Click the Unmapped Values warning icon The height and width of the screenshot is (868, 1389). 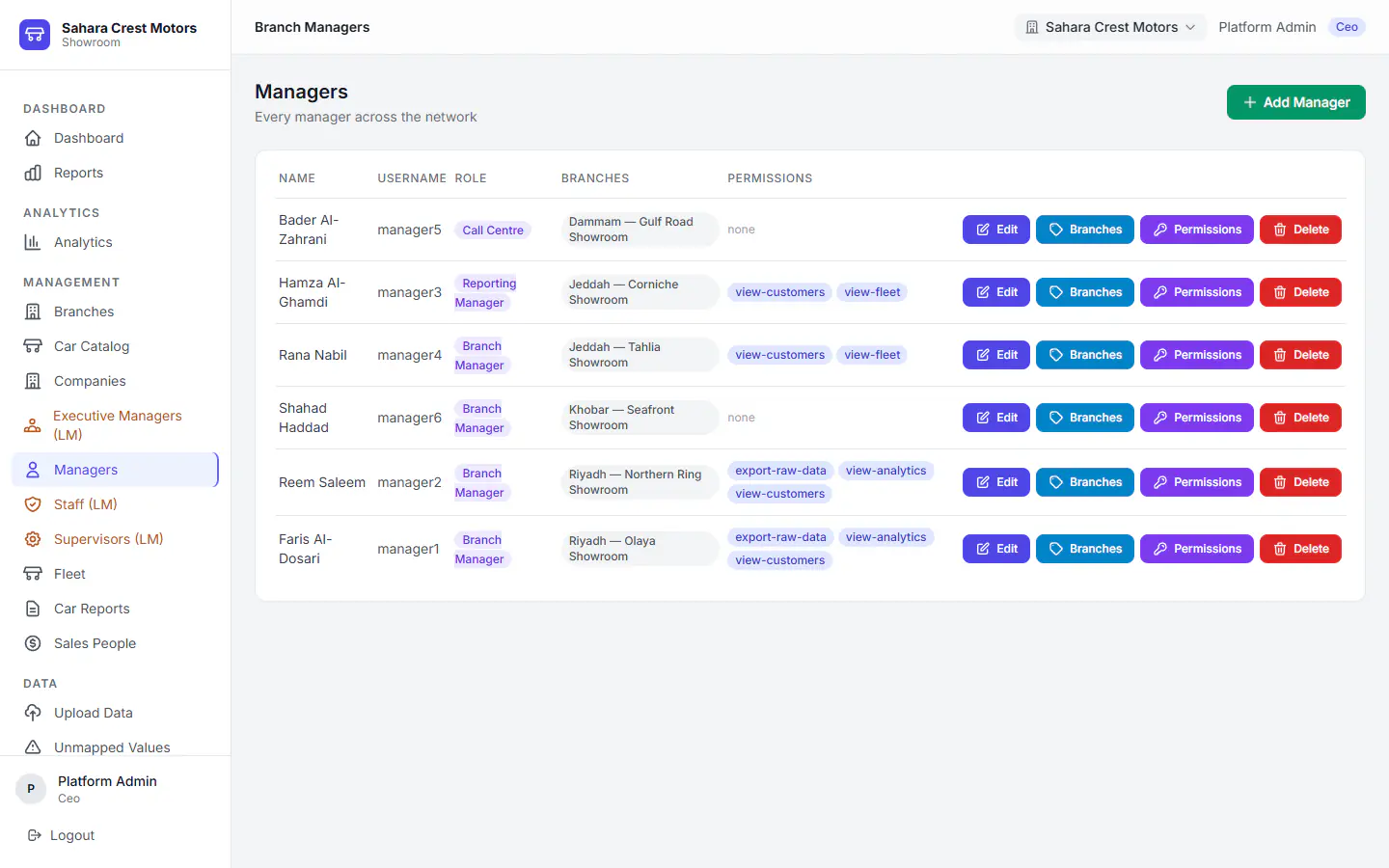click(x=33, y=747)
